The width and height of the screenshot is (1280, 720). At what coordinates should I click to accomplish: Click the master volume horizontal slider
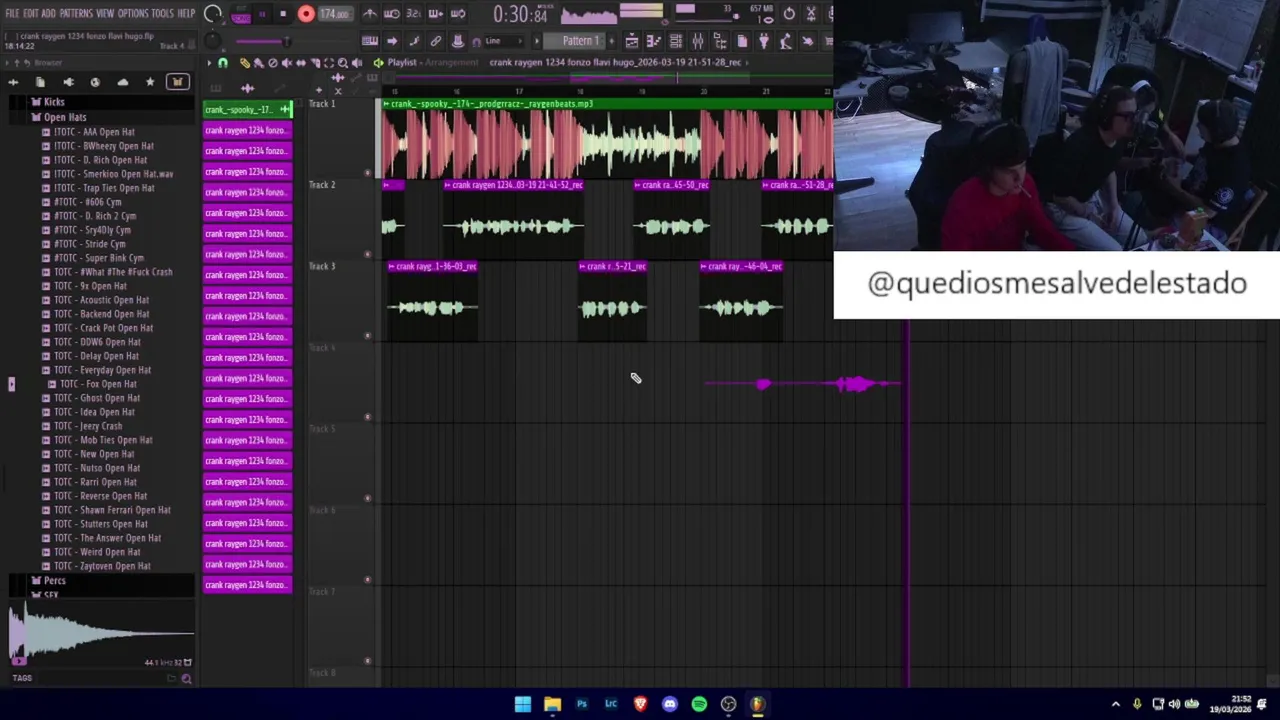tap(263, 41)
